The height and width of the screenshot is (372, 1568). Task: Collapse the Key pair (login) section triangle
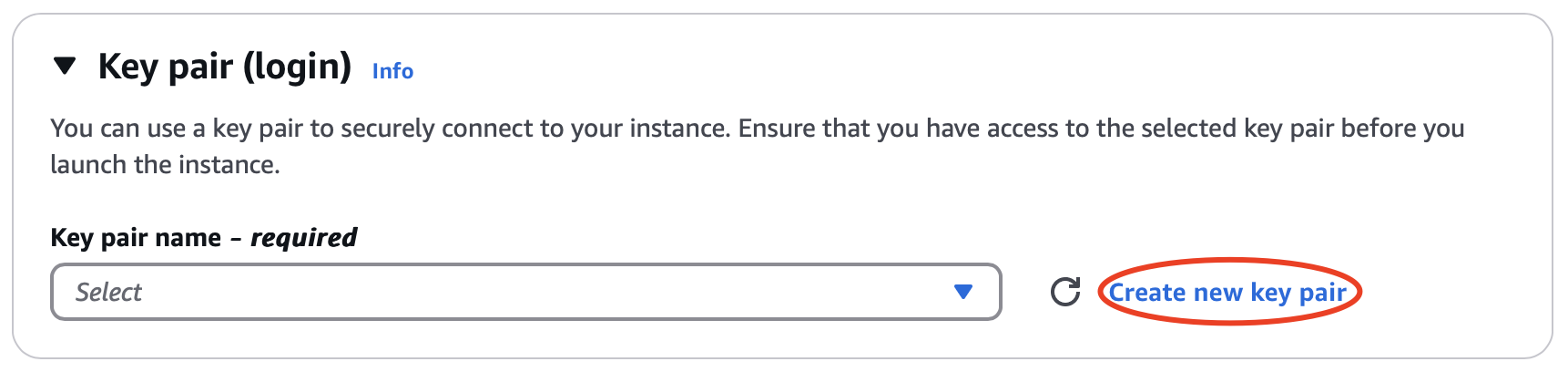(x=65, y=66)
